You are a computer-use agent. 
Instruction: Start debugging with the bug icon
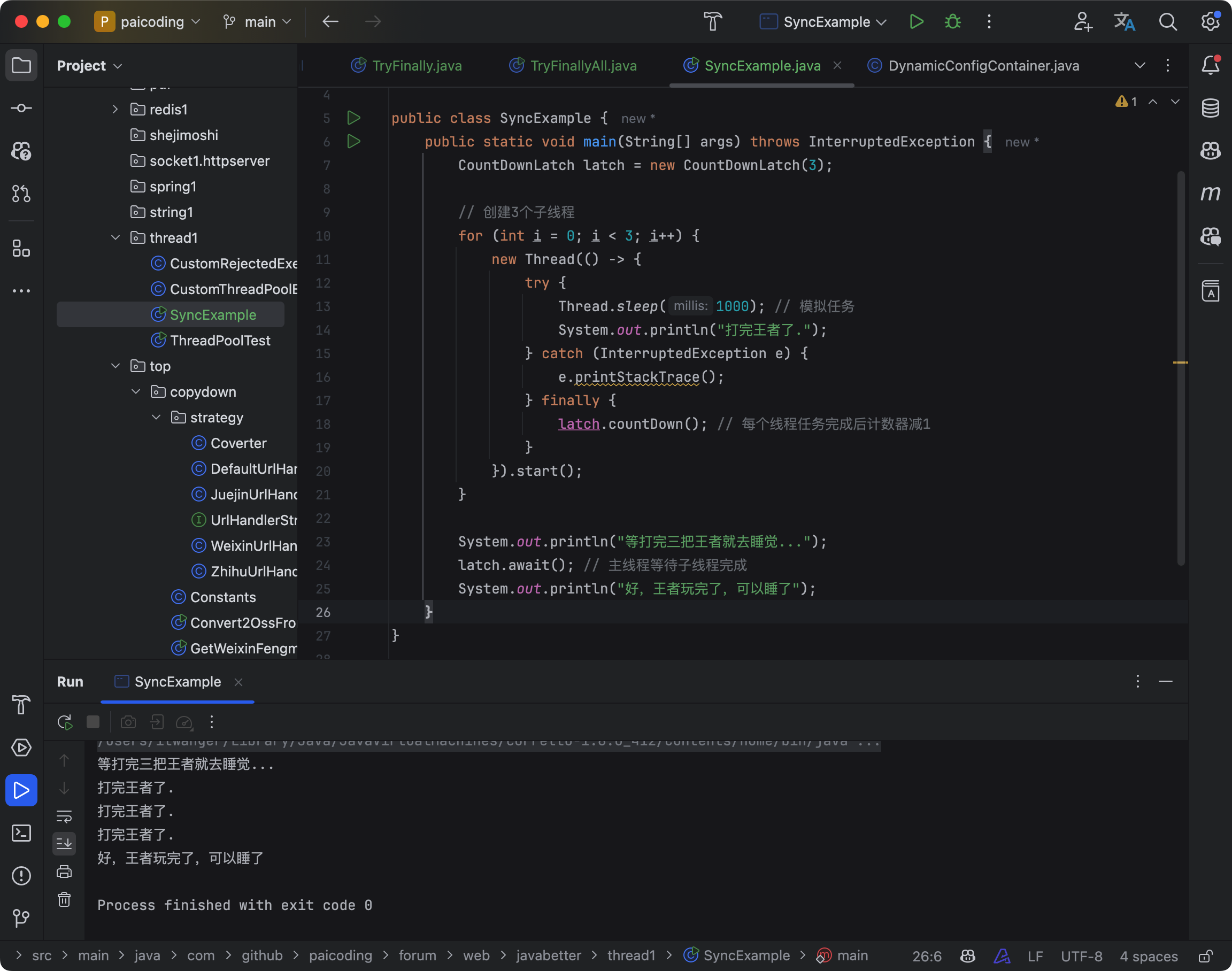[x=953, y=21]
